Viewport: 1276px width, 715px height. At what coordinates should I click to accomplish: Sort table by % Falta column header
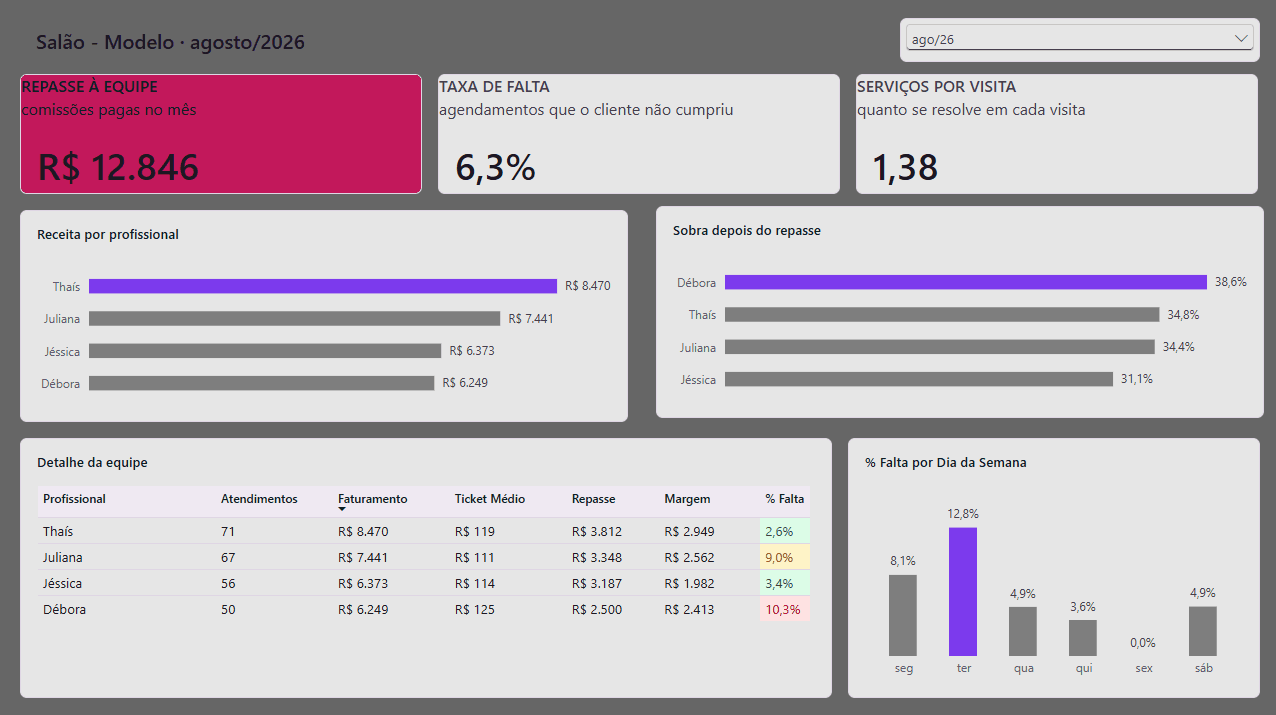click(x=785, y=499)
